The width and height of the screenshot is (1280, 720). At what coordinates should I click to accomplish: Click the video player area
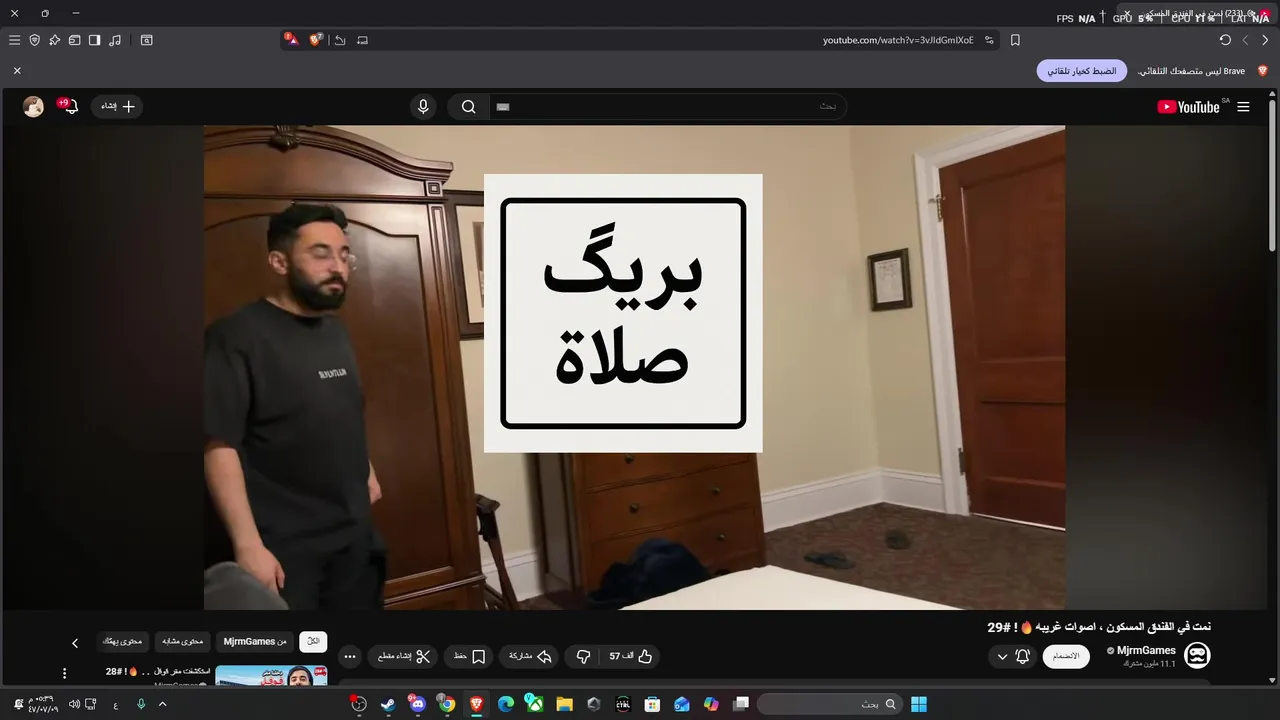coord(634,367)
